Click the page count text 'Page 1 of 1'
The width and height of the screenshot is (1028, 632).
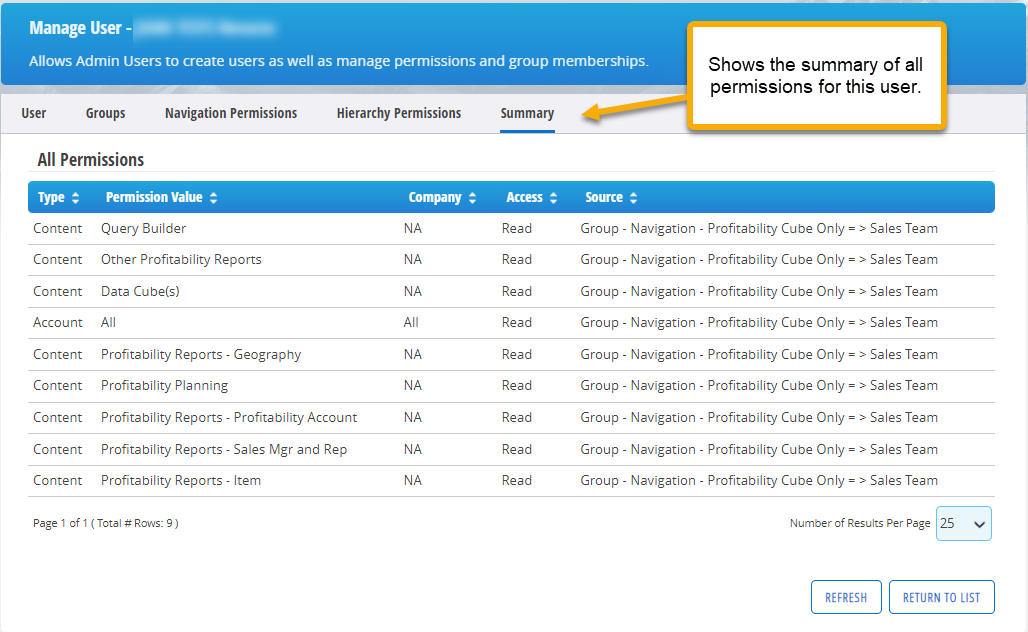tap(60, 523)
